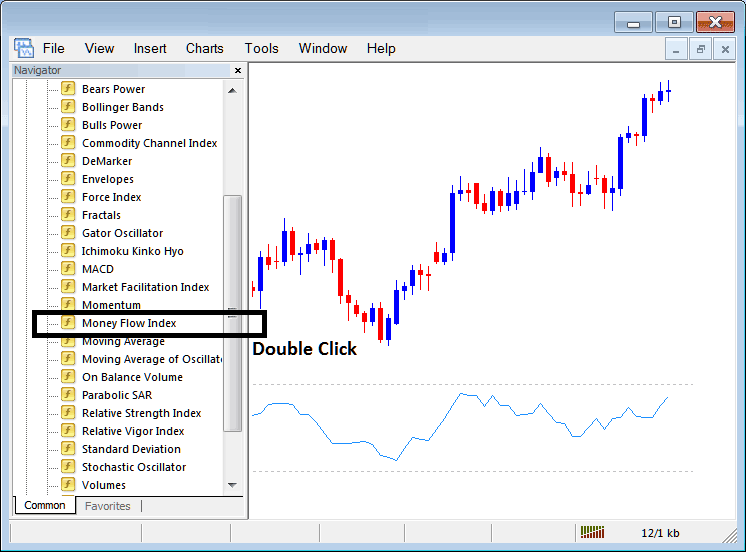
Task: Select the Standard Deviation label
Action: tap(131, 449)
